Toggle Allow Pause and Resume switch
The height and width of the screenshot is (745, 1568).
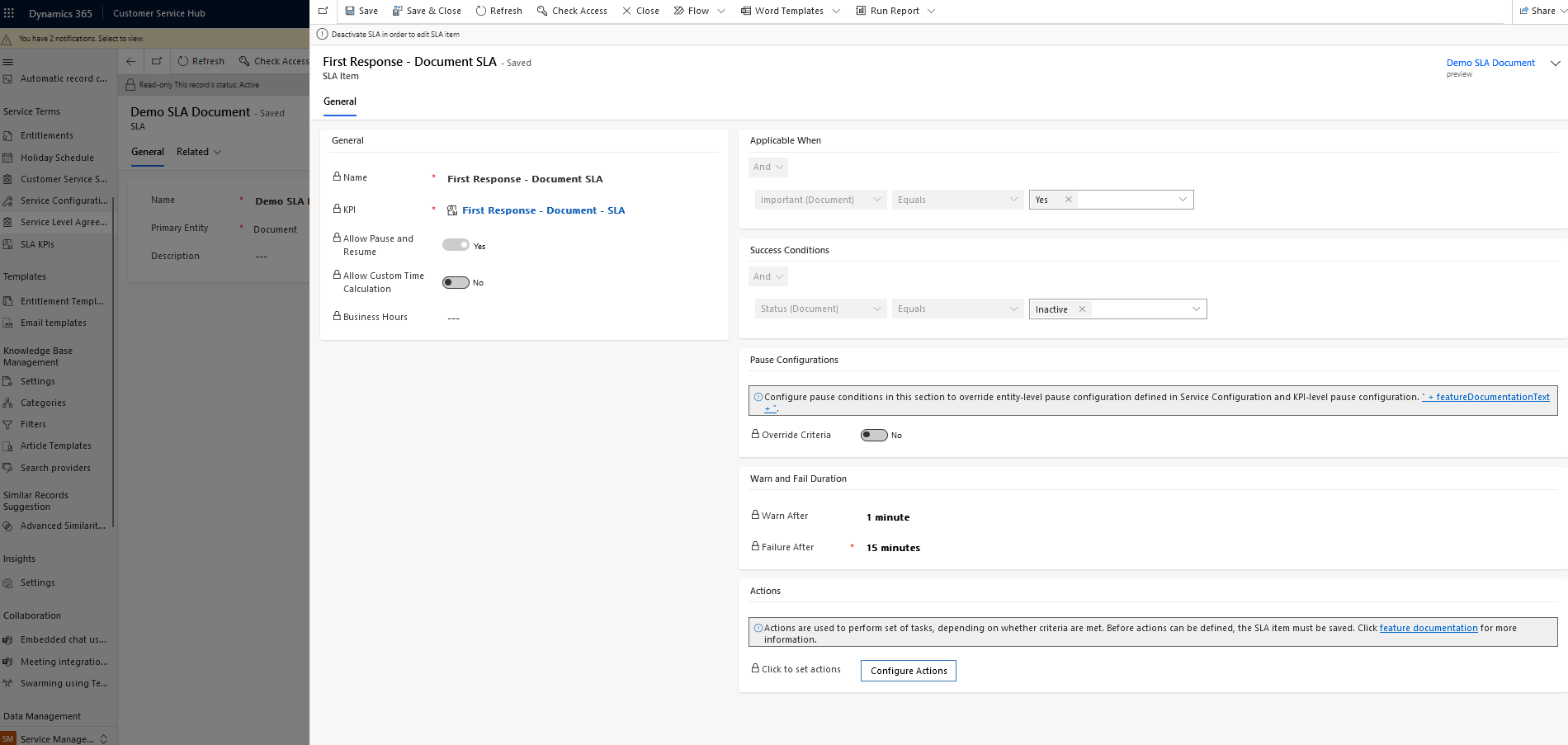[456, 245]
